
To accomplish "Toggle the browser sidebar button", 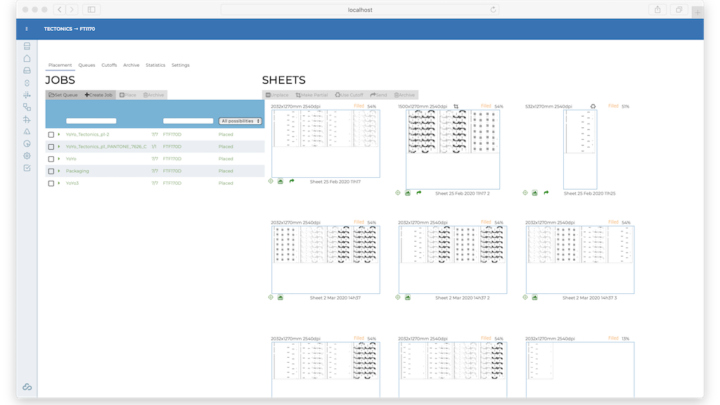I will coord(91,10).
